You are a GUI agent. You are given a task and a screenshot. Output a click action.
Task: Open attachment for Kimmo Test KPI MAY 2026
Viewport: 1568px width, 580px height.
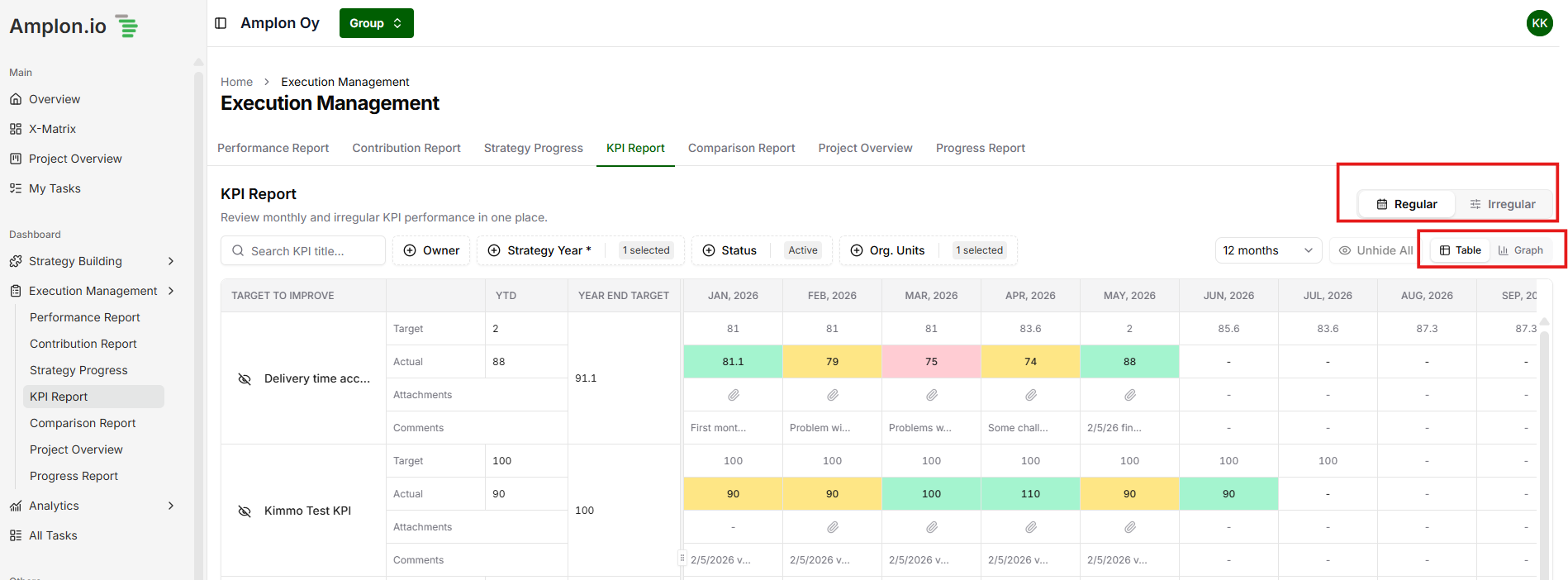1129,527
